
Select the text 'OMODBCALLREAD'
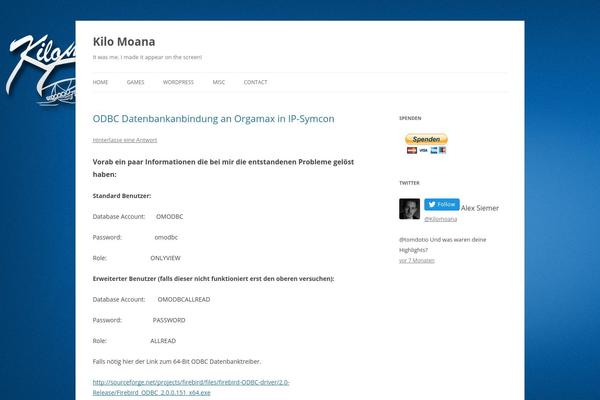[x=184, y=299]
